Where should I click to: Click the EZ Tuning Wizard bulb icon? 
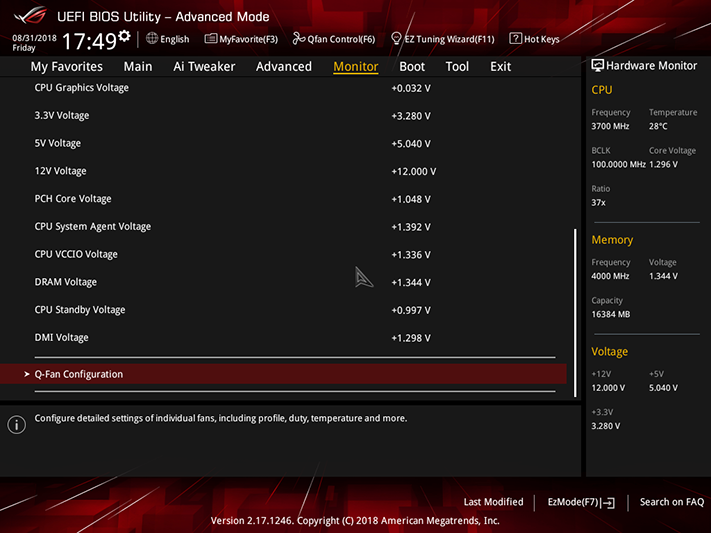[x=396, y=39]
